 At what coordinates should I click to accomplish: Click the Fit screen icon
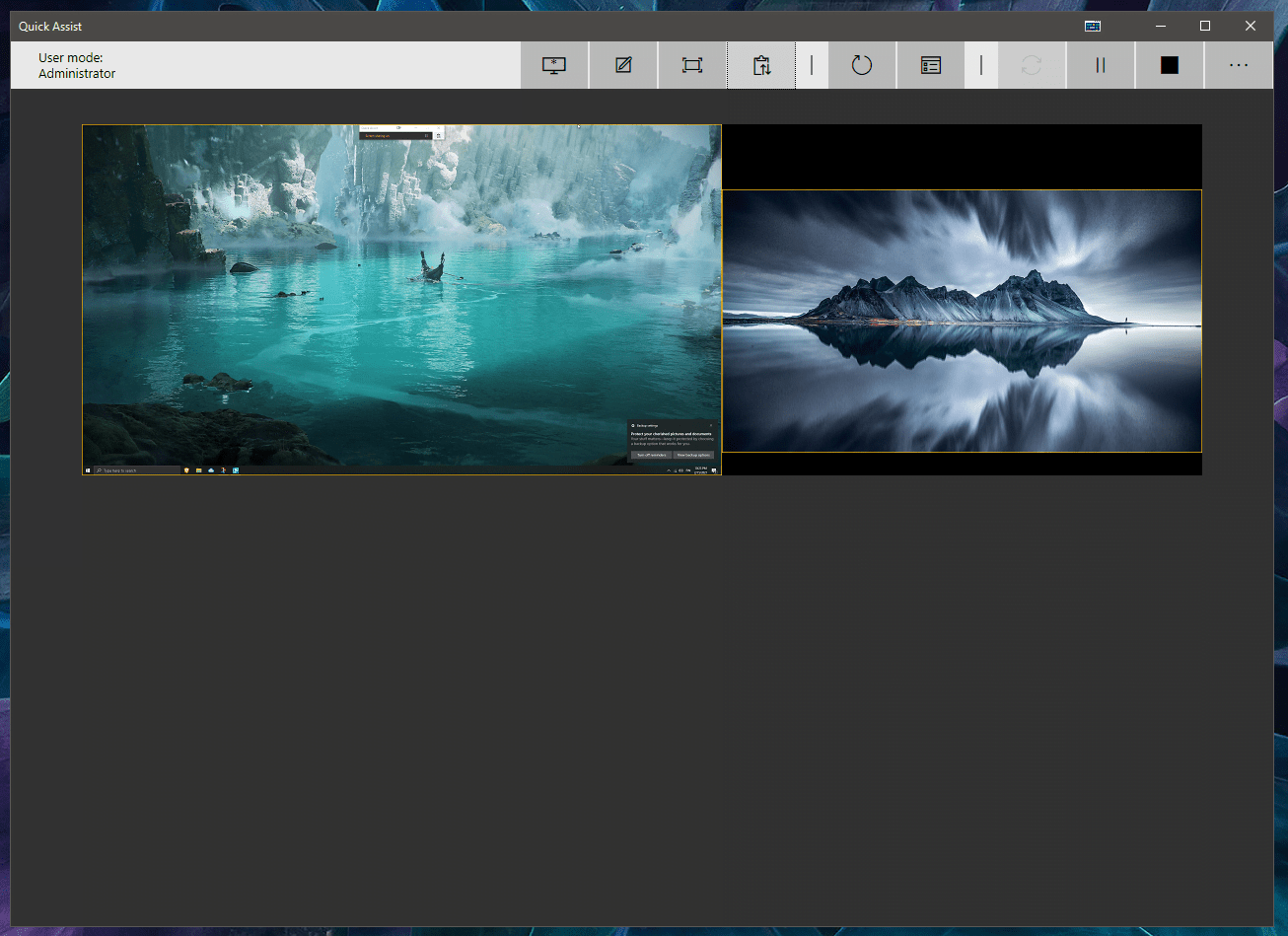pos(691,65)
